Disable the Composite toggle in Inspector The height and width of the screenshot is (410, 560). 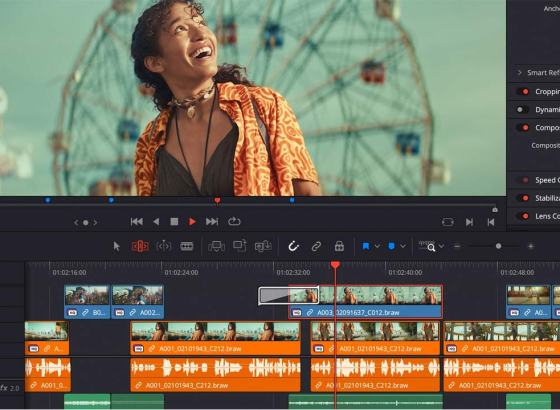point(523,128)
